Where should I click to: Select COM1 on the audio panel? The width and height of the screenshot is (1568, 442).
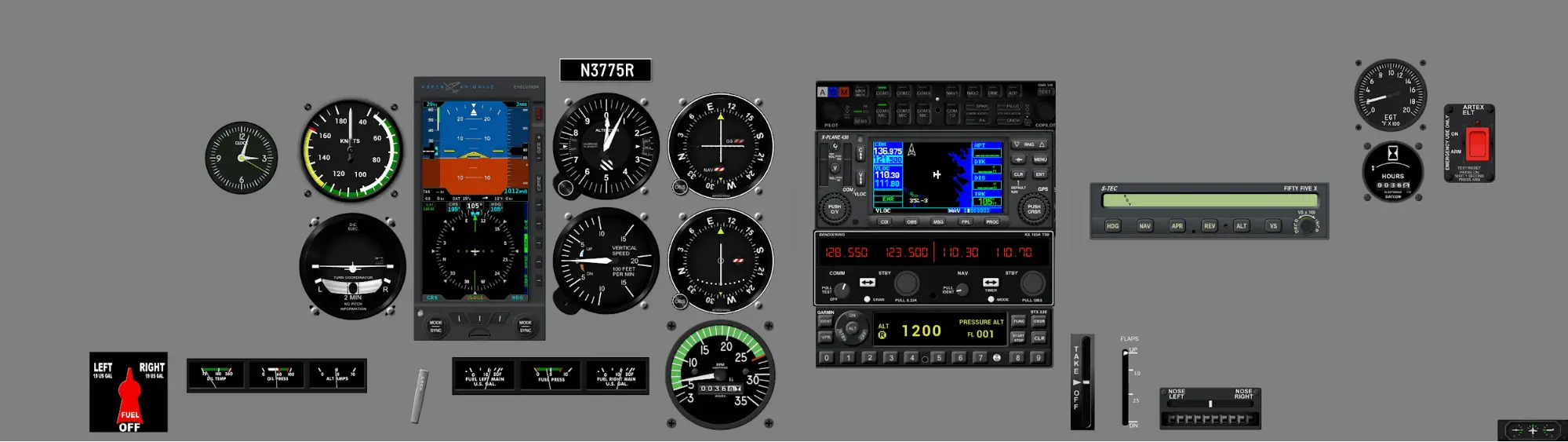point(882,91)
